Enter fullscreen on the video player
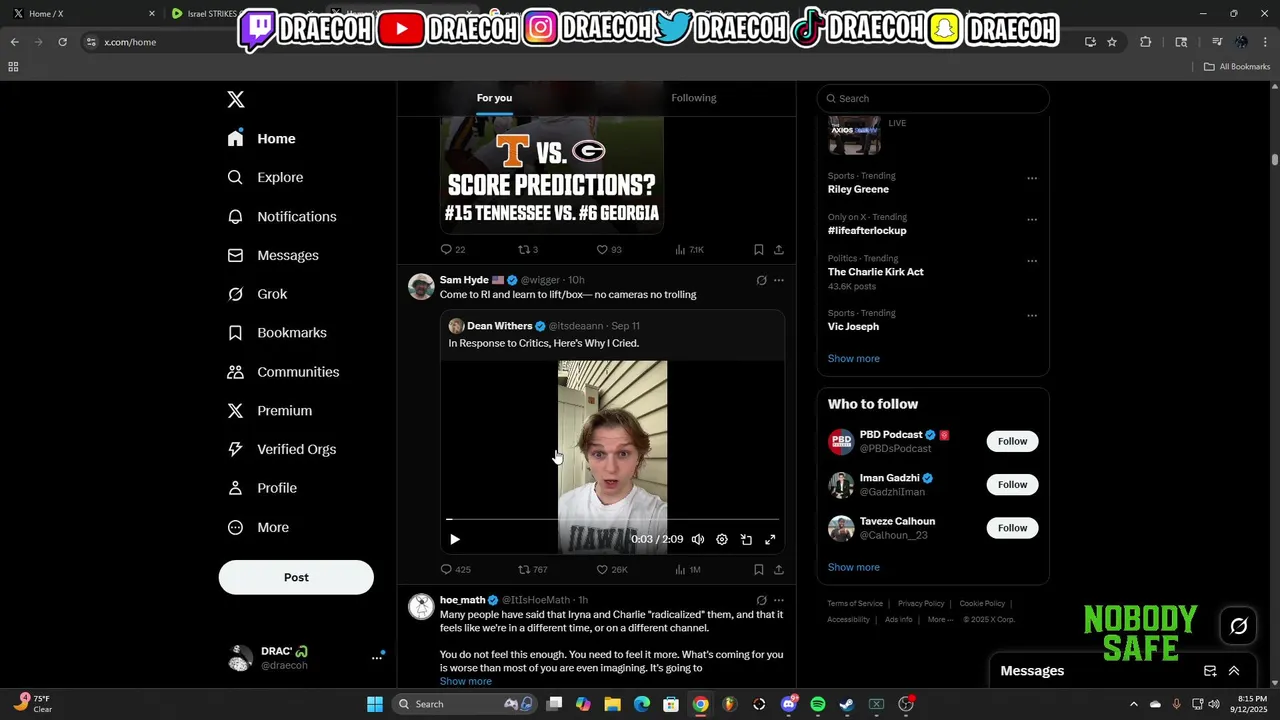Image resolution: width=1280 pixels, height=720 pixels. click(x=770, y=539)
